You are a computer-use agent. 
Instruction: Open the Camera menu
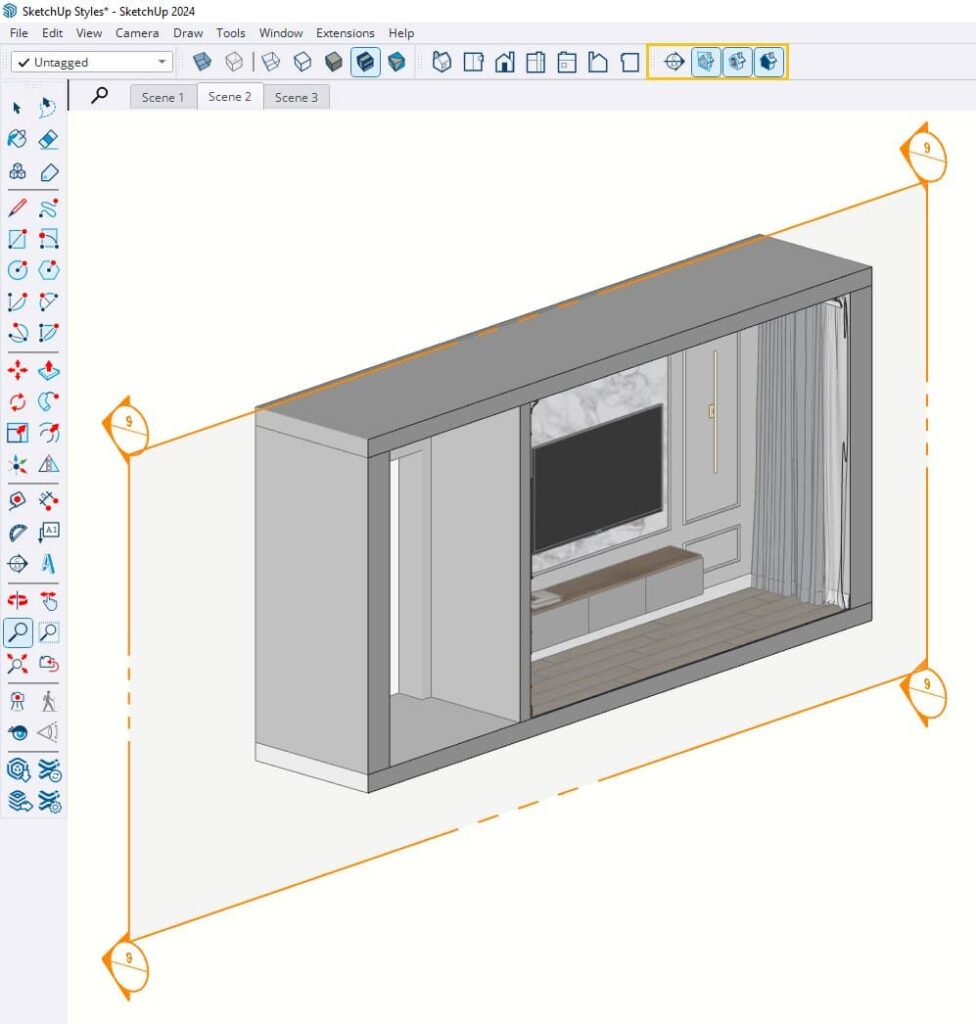pyautogui.click(x=137, y=33)
